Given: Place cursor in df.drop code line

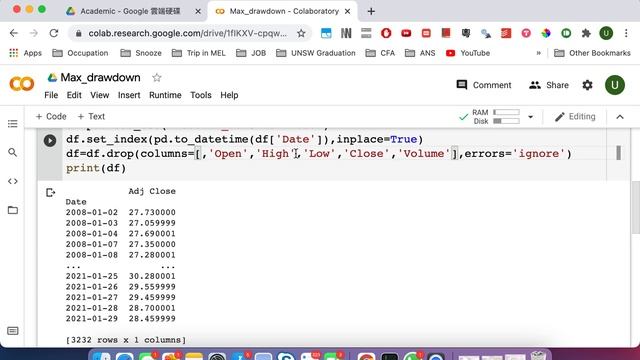Looking at the screenshot, I should click(x=319, y=154).
